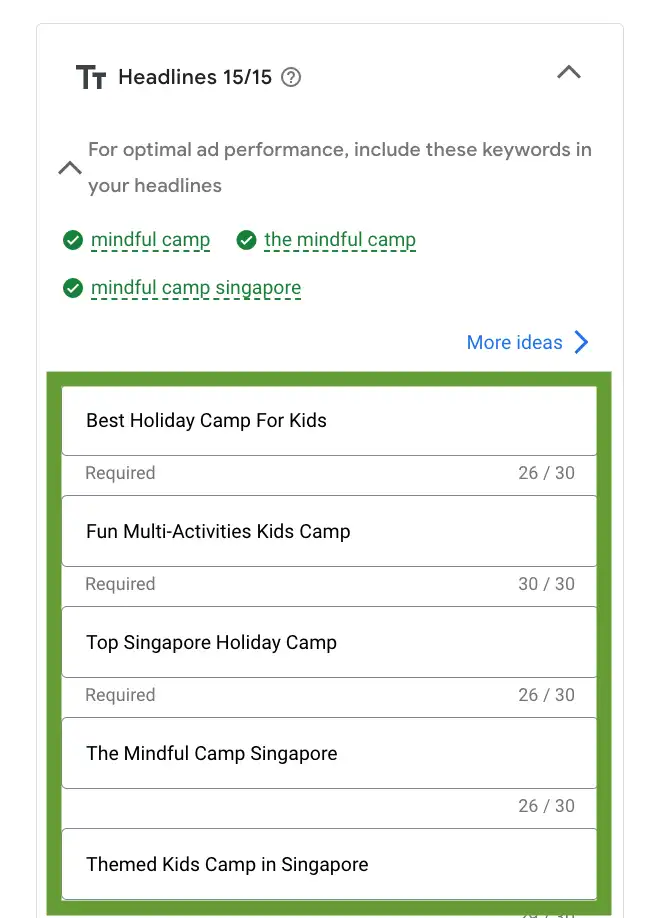Click the green check next to mindful camp
The image size is (656, 918).
(x=73, y=240)
